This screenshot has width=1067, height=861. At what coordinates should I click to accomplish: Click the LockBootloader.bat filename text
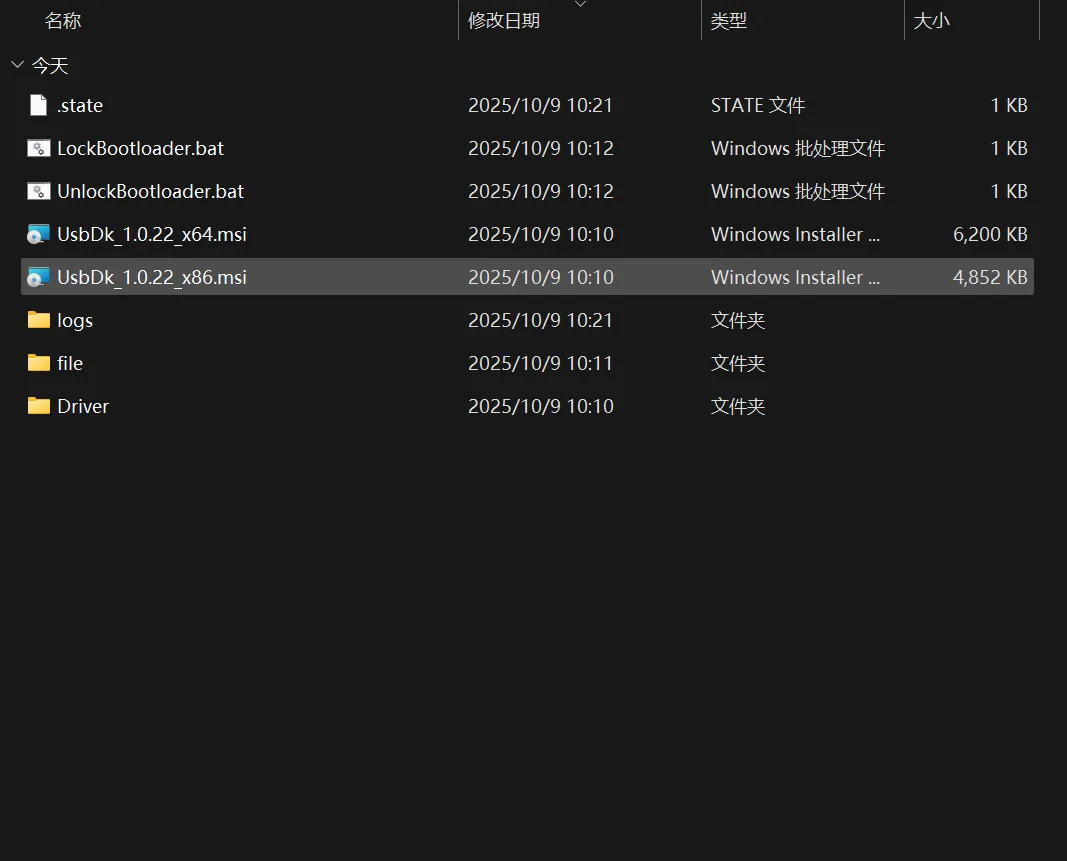pyautogui.click(x=140, y=148)
